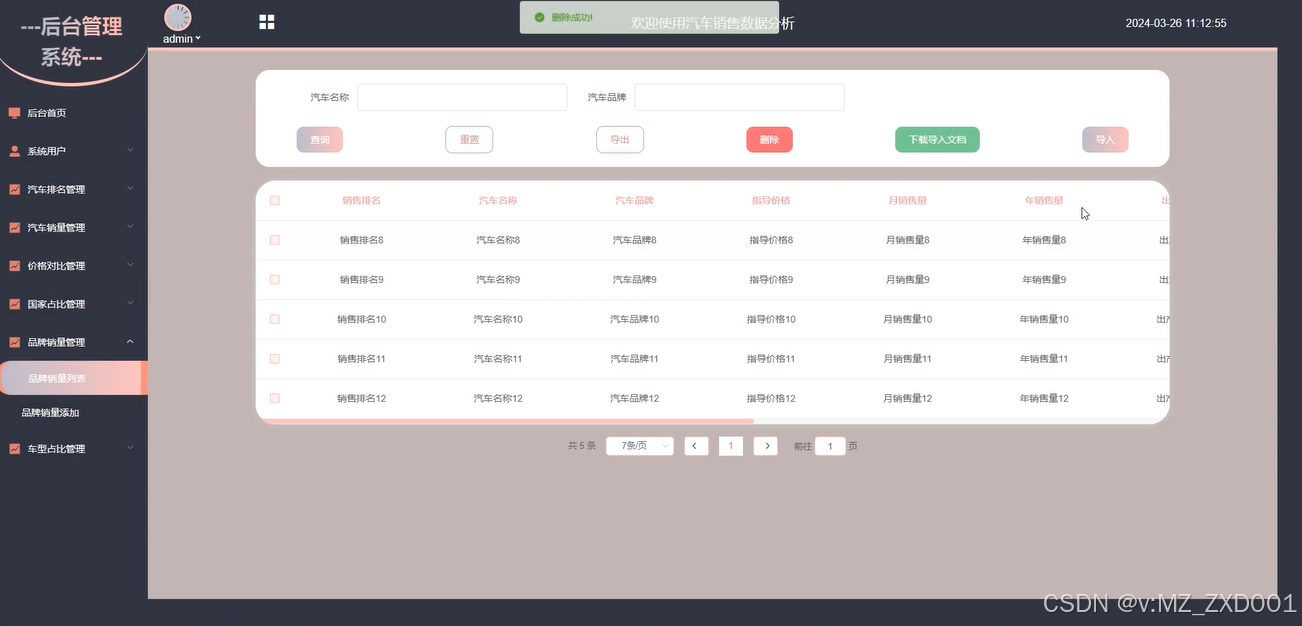Check the row 销售排名12 checkbox
Viewport: 1302px width, 626px height.
click(275, 398)
